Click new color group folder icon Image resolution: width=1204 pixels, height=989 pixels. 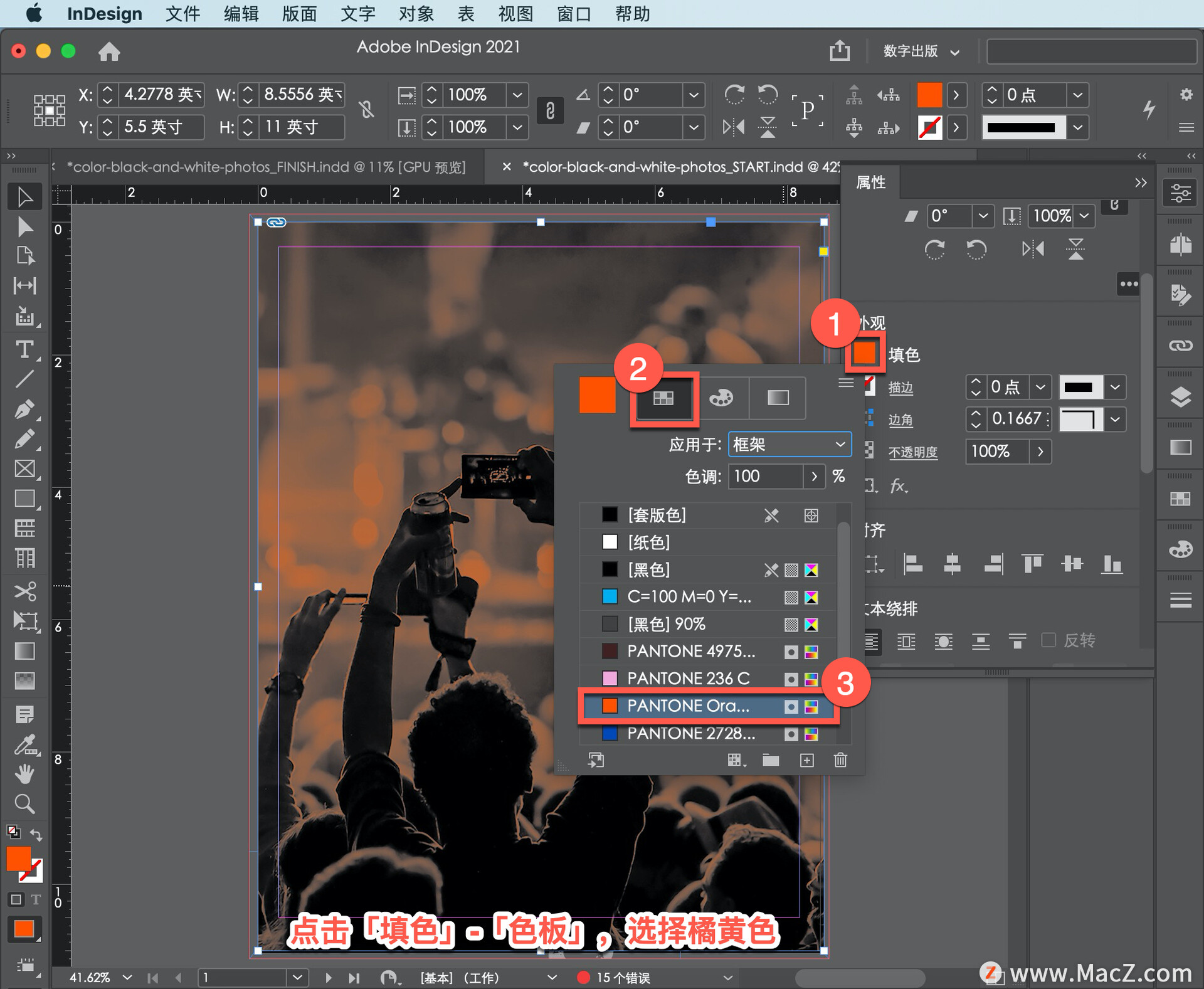tap(771, 760)
